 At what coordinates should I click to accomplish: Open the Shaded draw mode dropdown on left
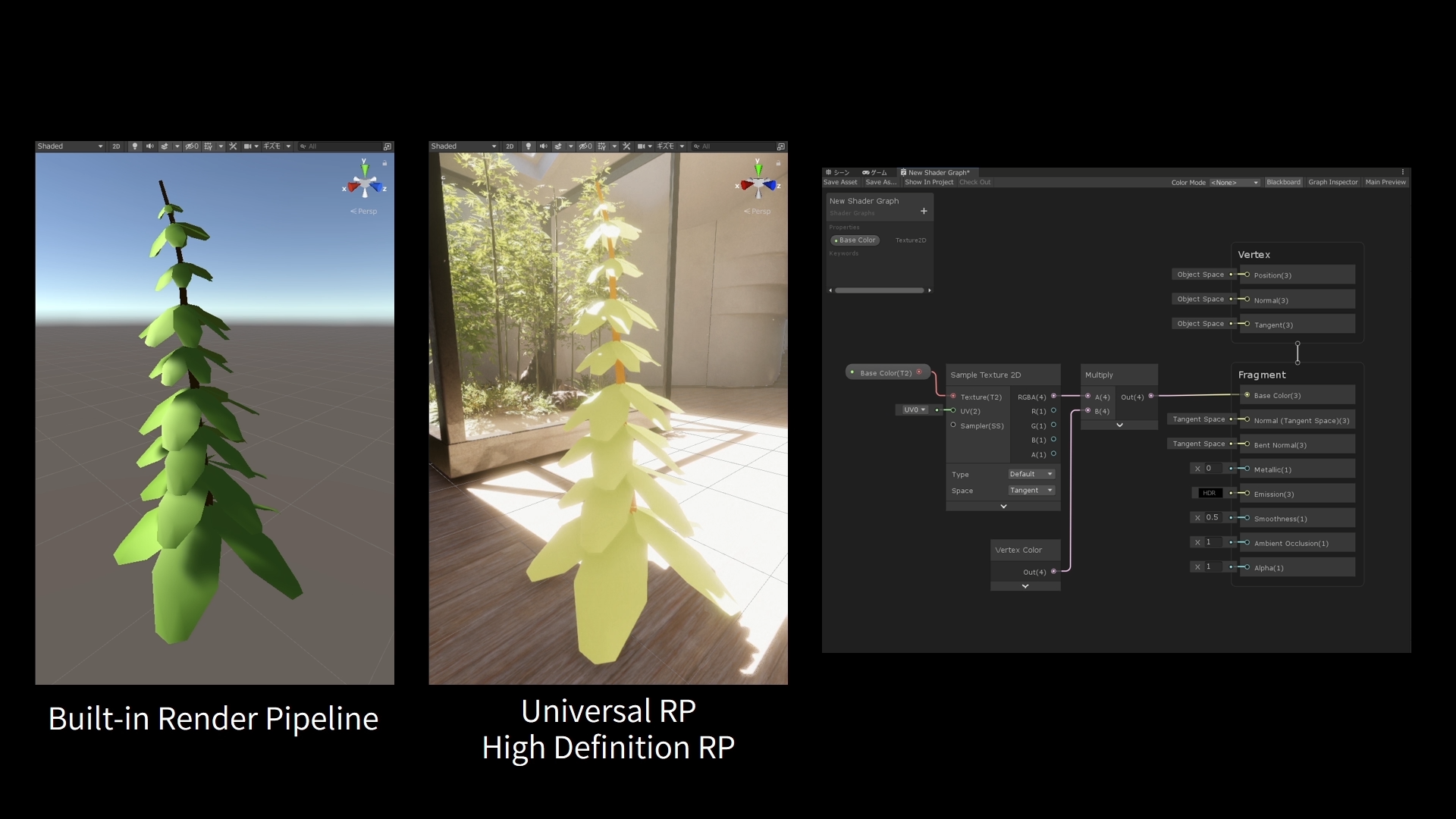[70, 146]
